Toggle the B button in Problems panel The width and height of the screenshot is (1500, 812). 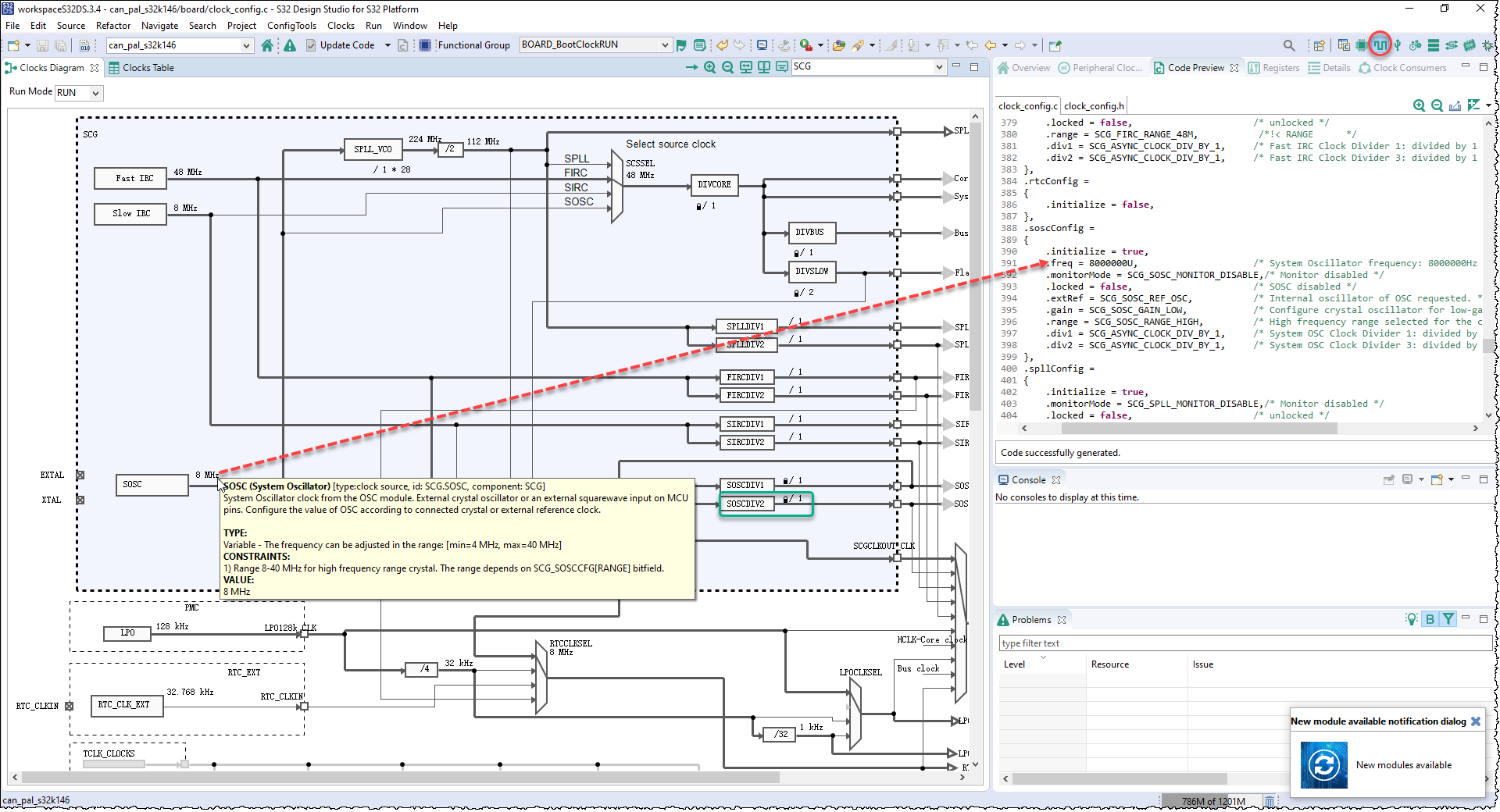tap(1430, 619)
